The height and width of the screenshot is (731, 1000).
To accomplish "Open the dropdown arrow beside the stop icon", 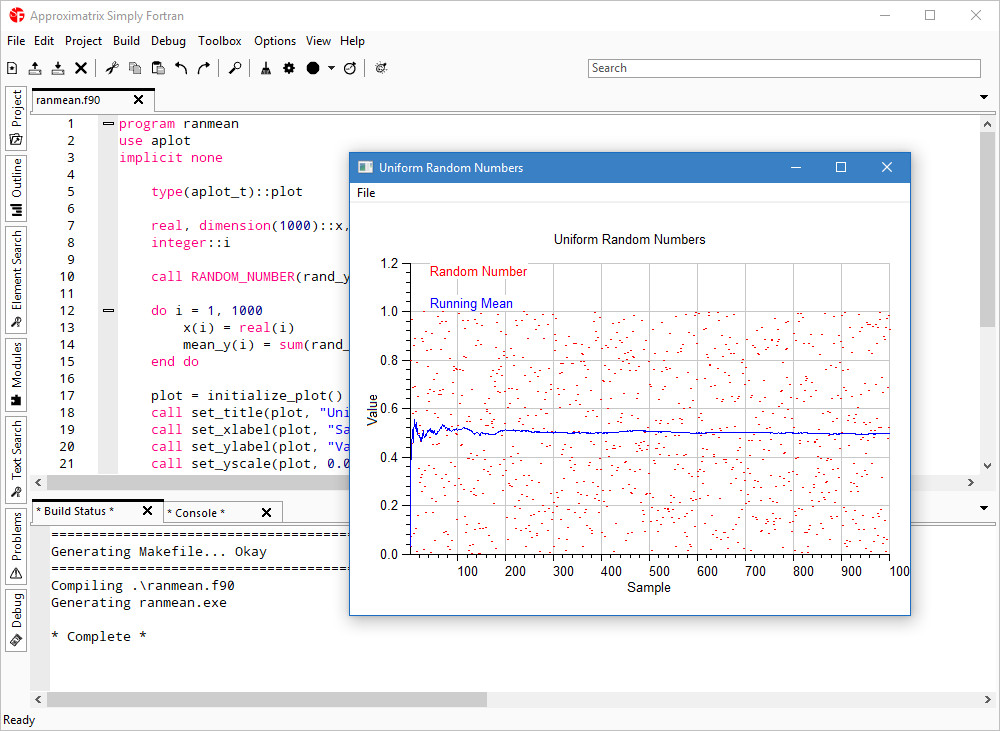I will [331, 68].
